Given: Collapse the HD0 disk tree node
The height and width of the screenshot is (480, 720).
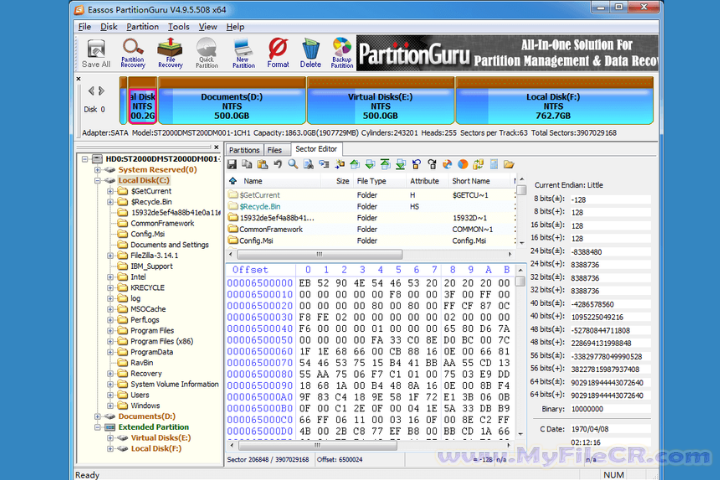Looking at the screenshot, I should (x=85, y=159).
